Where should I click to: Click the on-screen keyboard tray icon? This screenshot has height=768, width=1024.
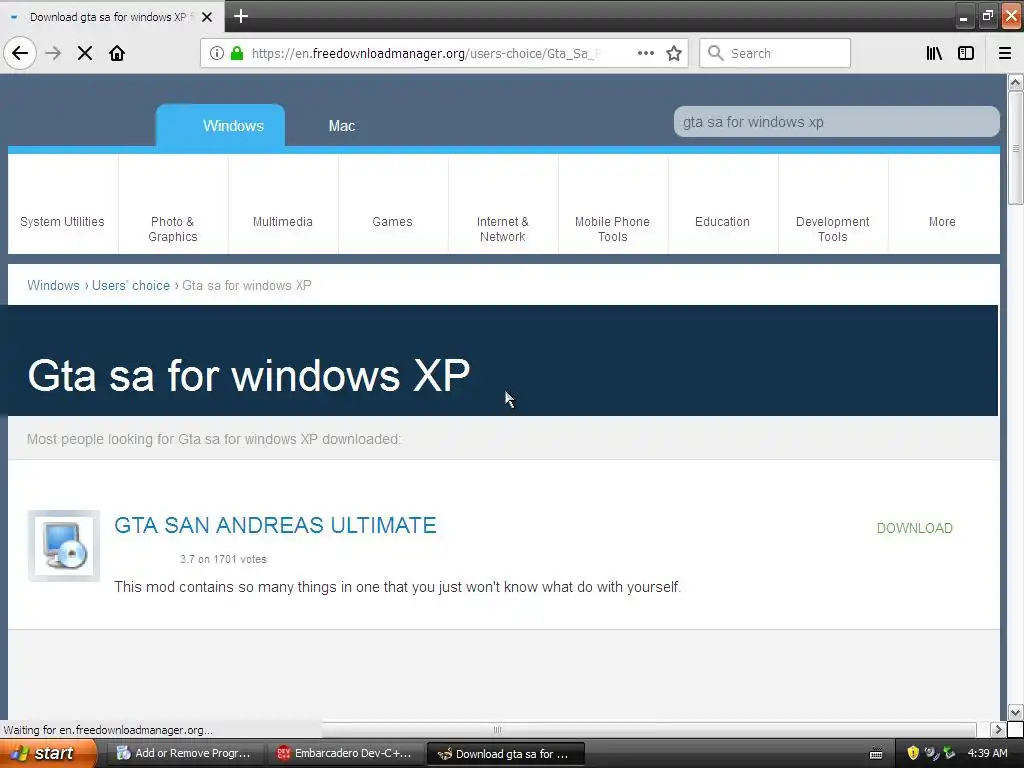(x=876, y=754)
